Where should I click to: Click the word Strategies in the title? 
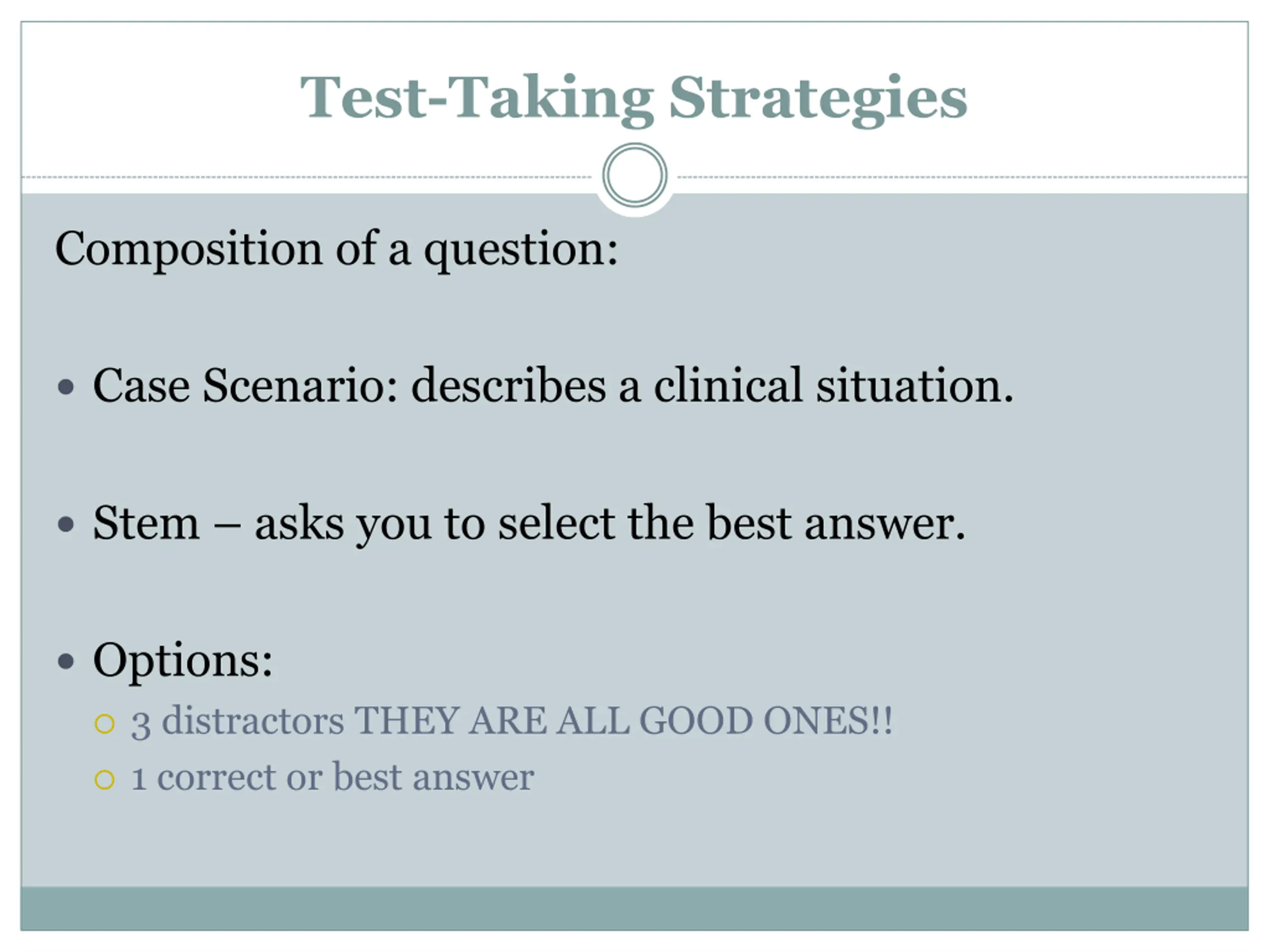pyautogui.click(x=818, y=100)
